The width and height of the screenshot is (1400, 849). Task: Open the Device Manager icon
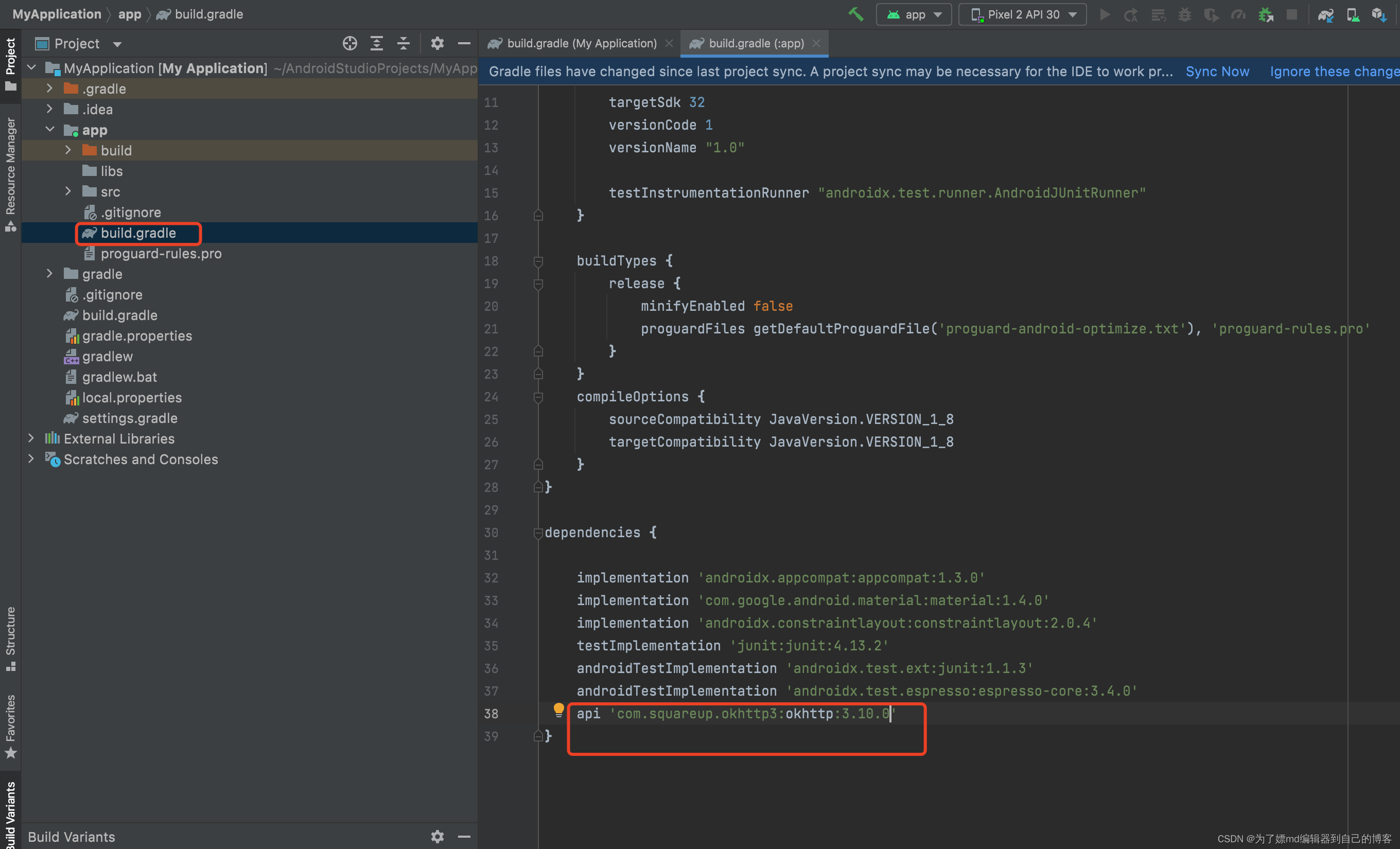point(1352,14)
